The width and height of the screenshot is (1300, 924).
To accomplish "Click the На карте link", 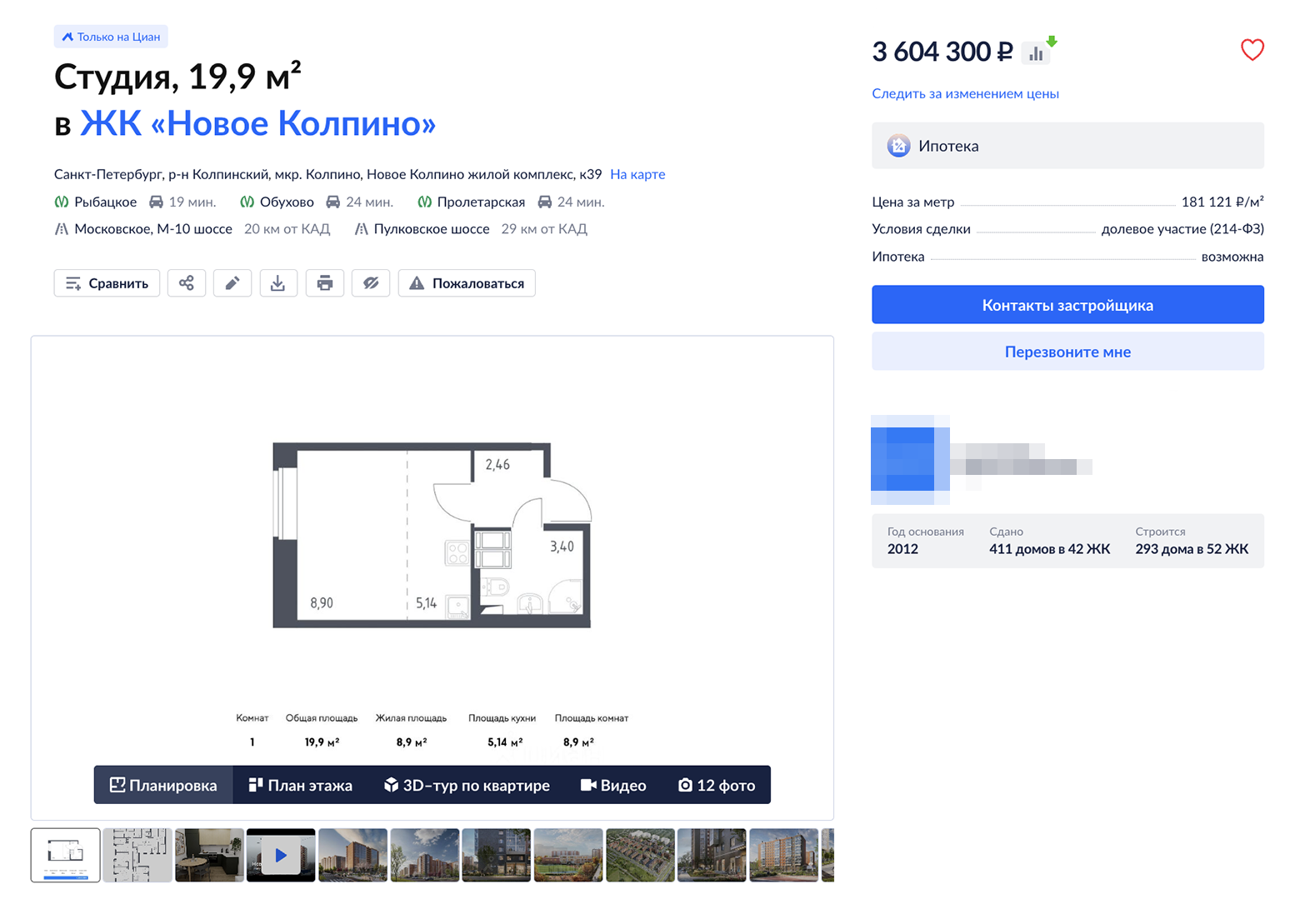I will point(637,174).
